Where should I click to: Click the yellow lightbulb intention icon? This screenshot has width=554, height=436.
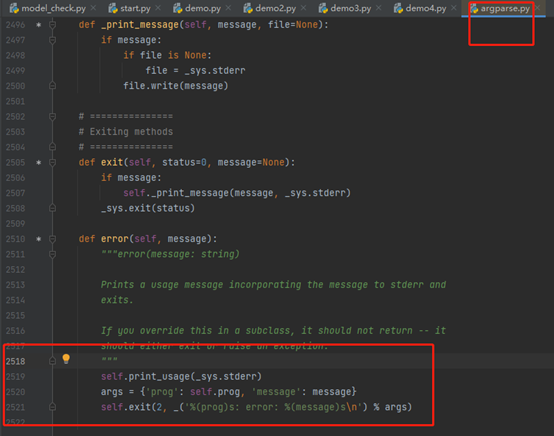66,359
